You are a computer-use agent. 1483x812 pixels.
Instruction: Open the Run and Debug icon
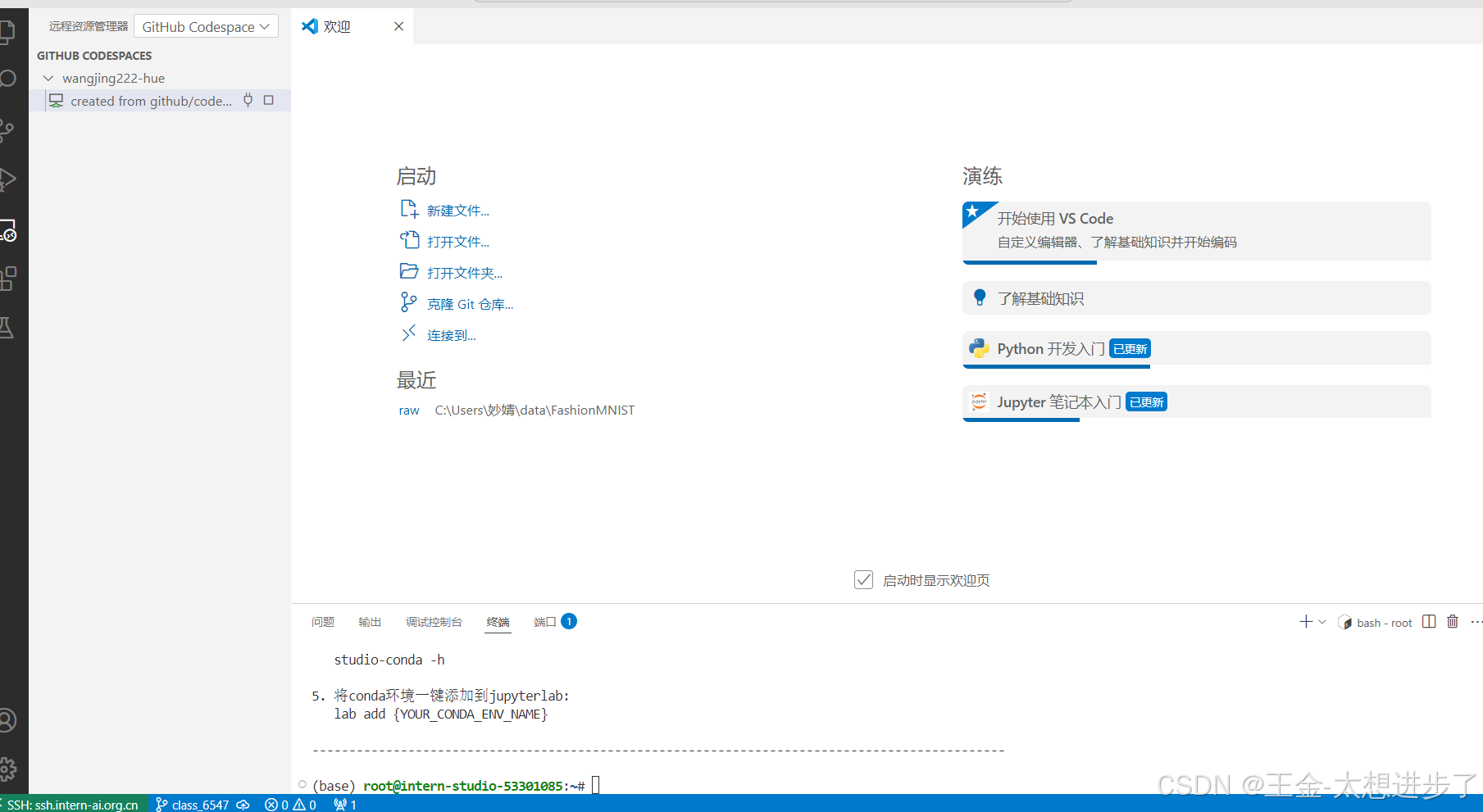pyautogui.click(x=7, y=179)
